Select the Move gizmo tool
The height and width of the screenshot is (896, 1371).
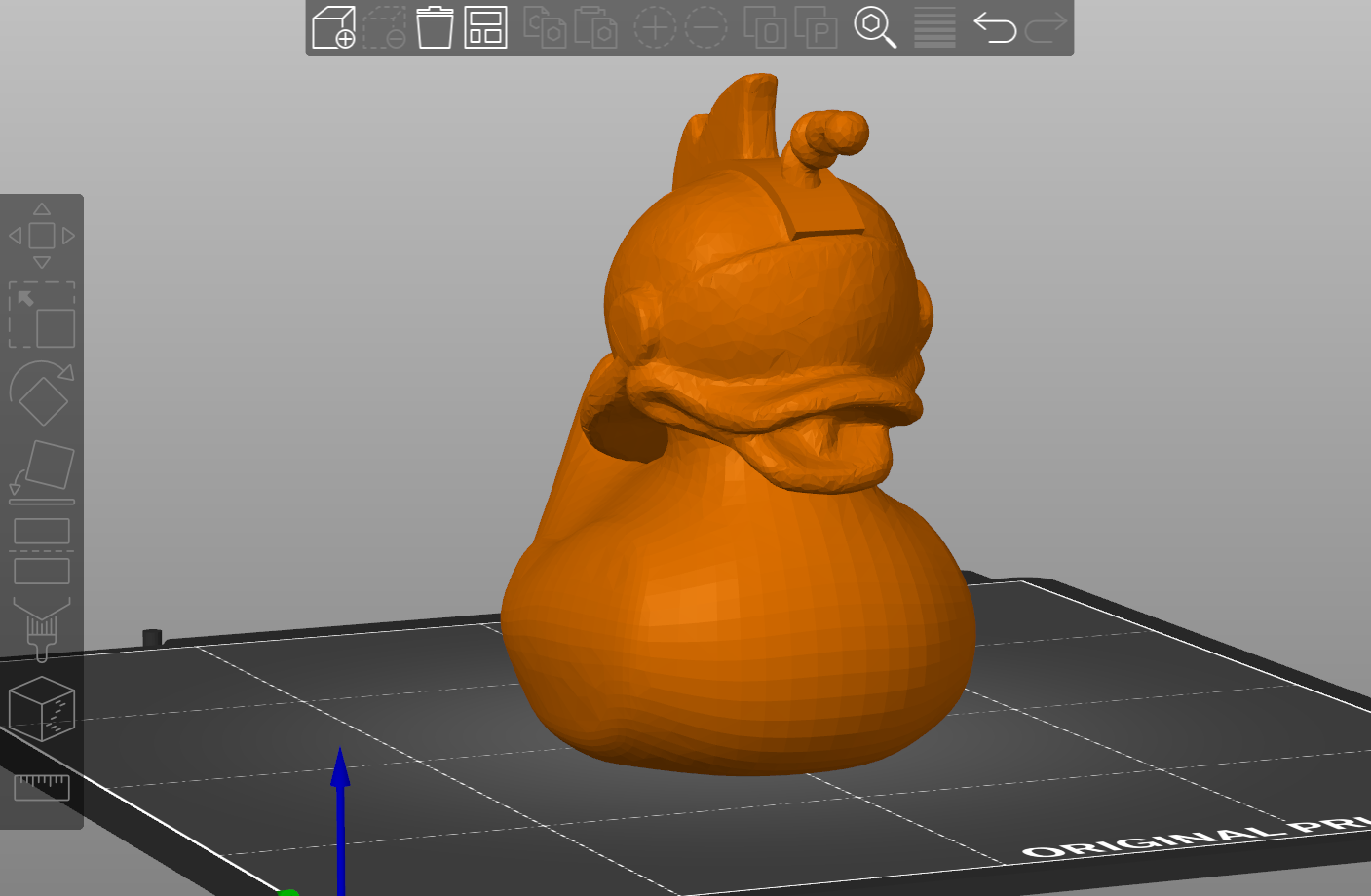[42, 236]
